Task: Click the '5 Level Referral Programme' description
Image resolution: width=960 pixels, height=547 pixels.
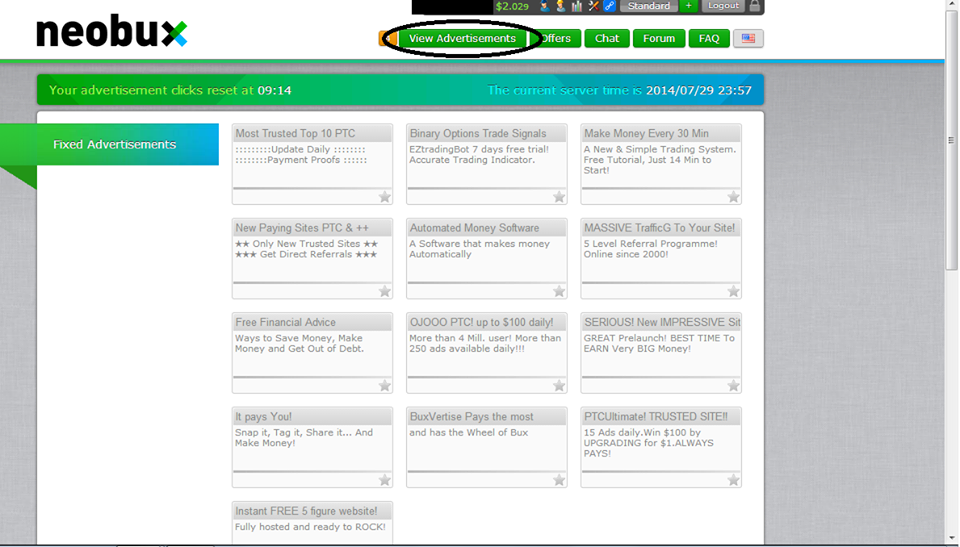Action: point(650,249)
